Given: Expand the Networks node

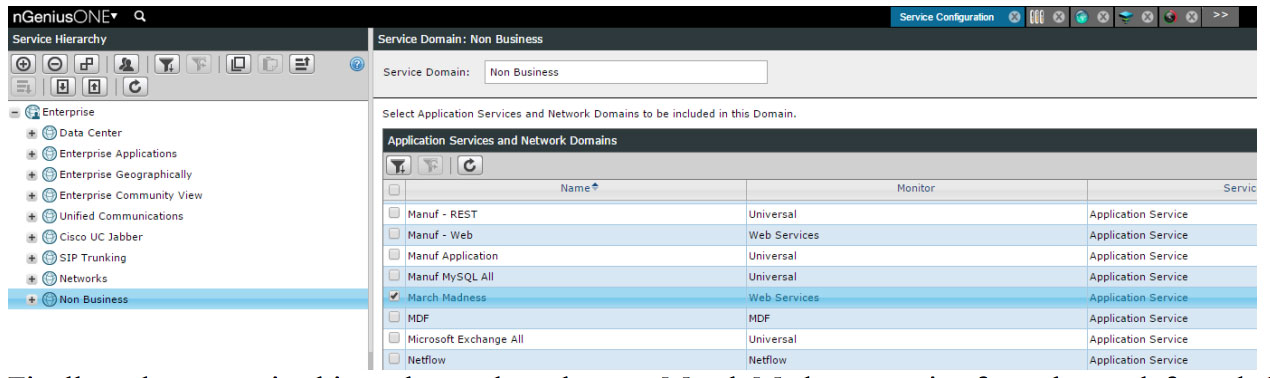Looking at the screenshot, I should coord(32,279).
